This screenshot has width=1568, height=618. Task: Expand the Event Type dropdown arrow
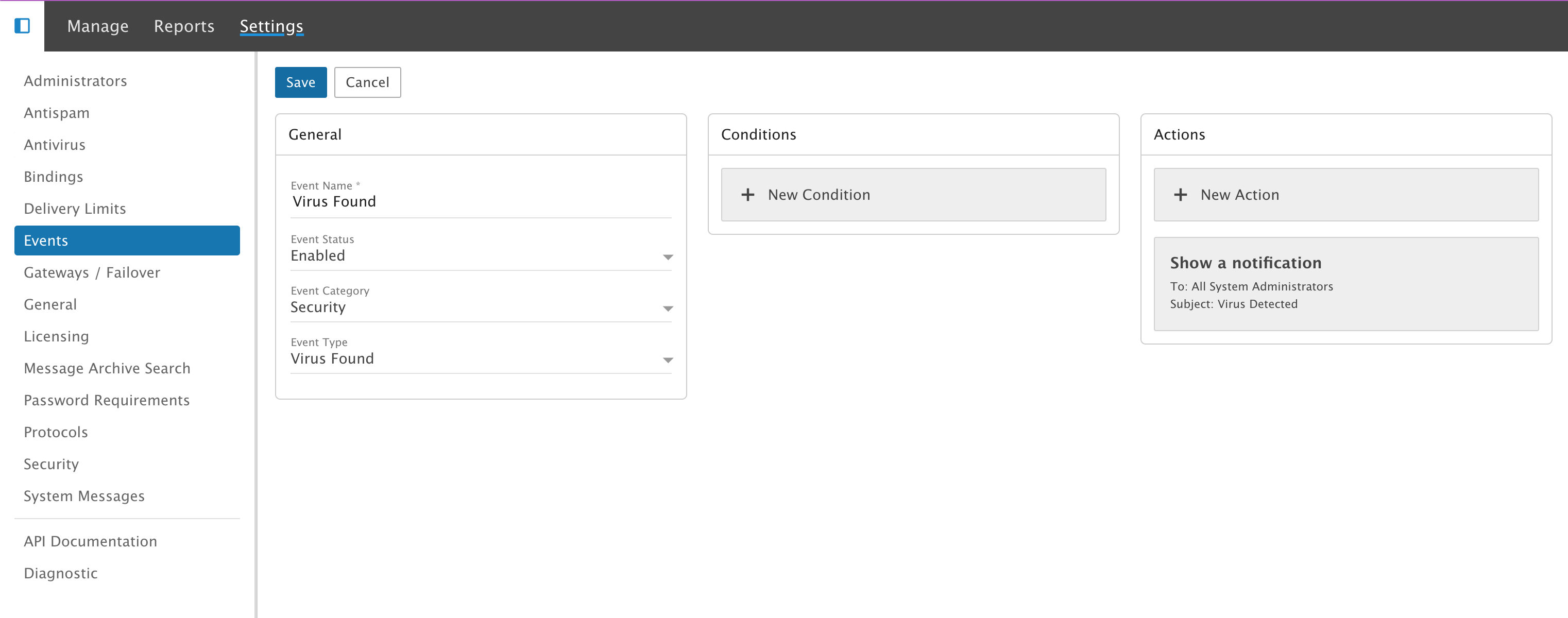point(667,360)
